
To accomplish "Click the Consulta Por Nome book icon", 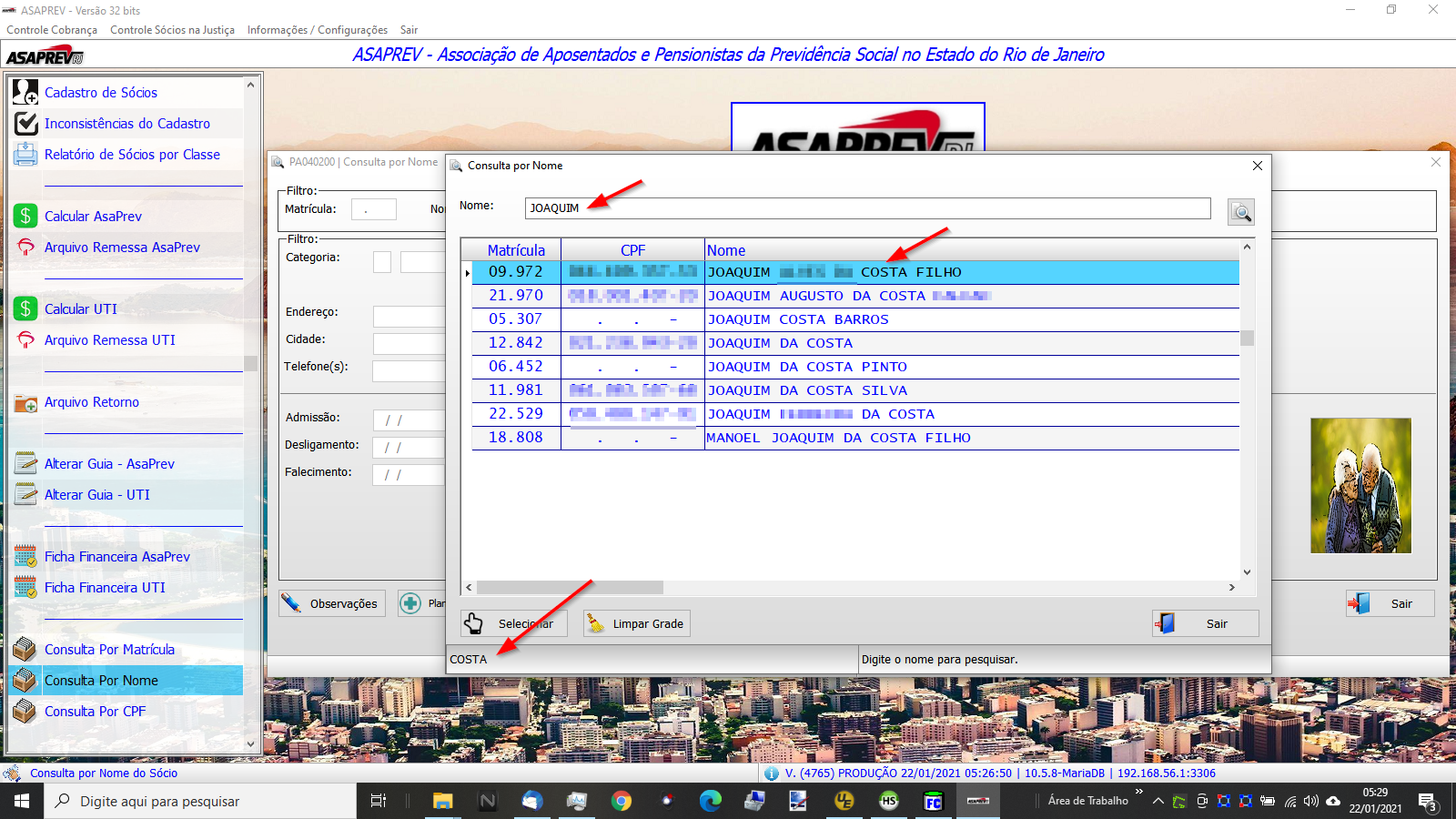I will (x=25, y=680).
